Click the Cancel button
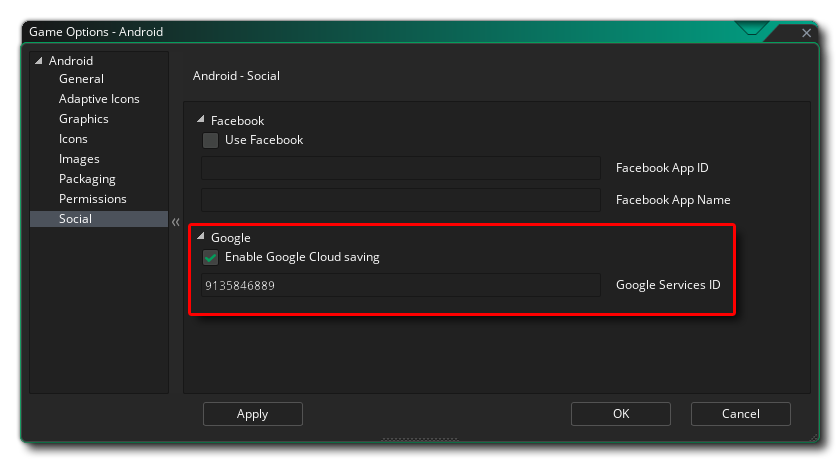Screen dimensions: 840x463 point(741,414)
